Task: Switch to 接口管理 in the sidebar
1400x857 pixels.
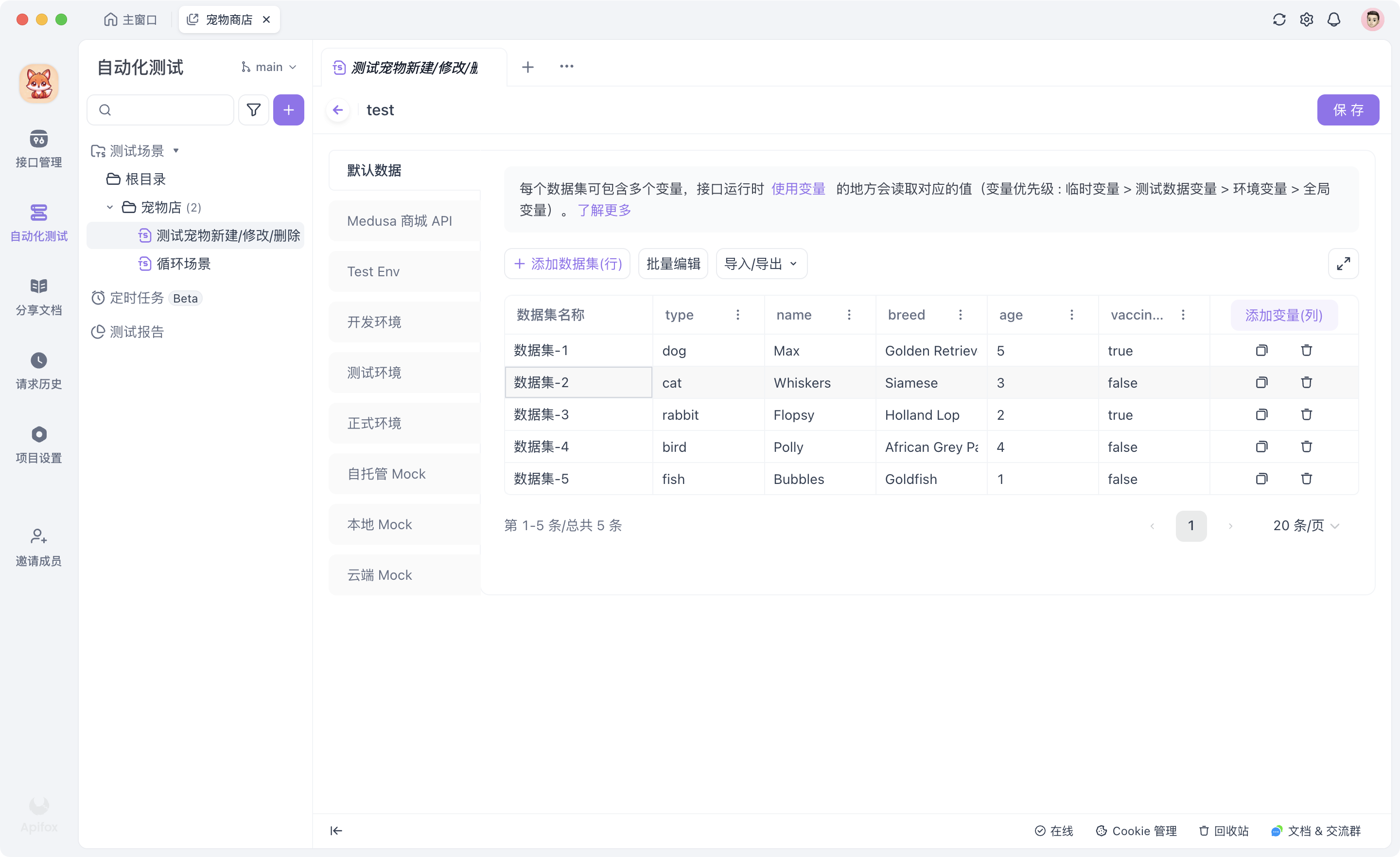Action: (x=38, y=149)
